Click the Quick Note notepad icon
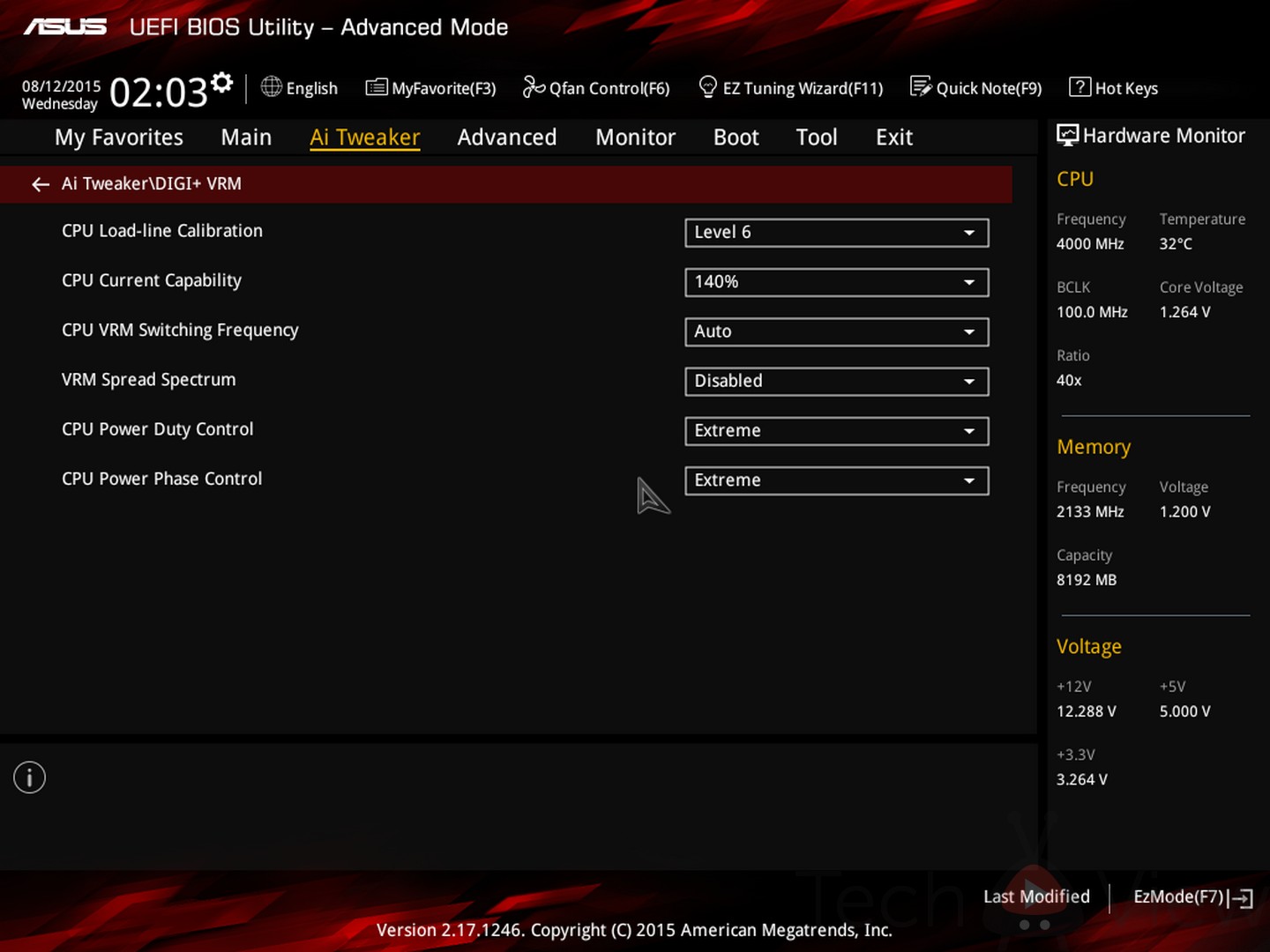Viewport: 1270px width, 952px height. (x=921, y=86)
